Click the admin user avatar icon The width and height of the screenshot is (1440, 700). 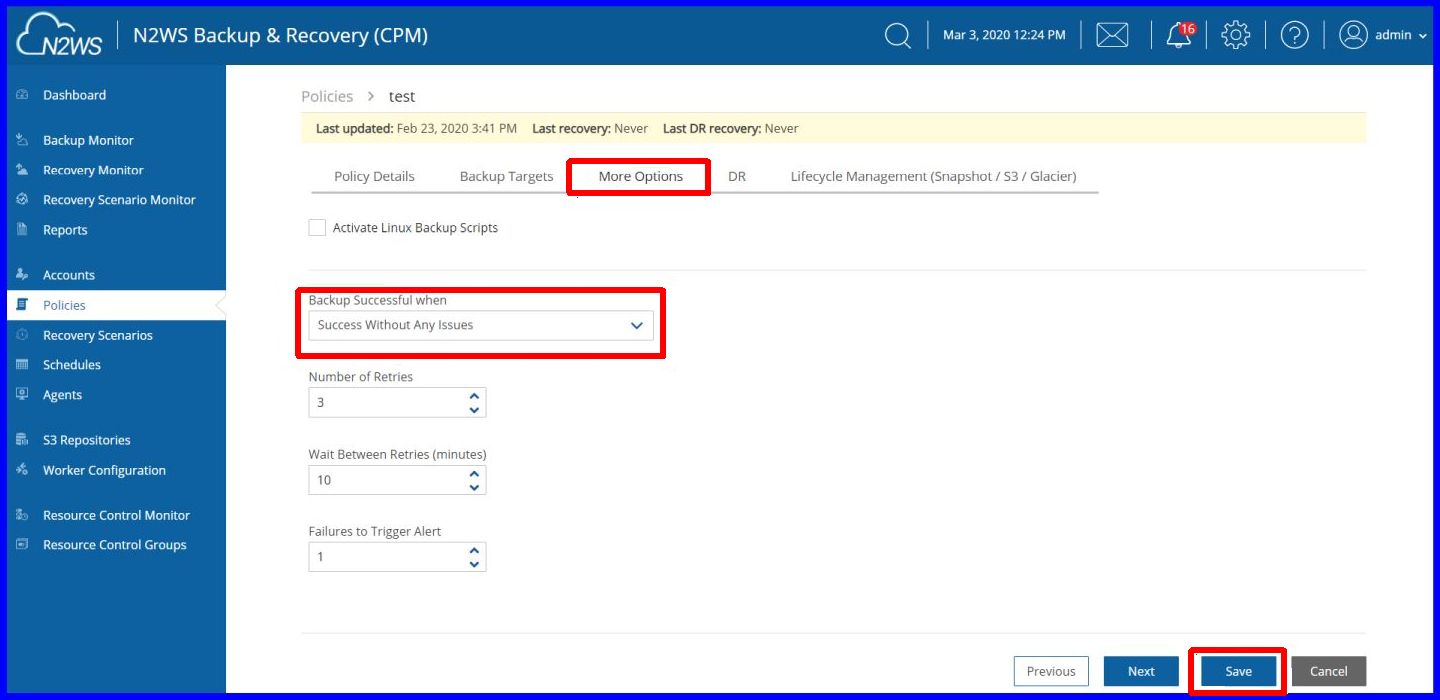[x=1353, y=35]
